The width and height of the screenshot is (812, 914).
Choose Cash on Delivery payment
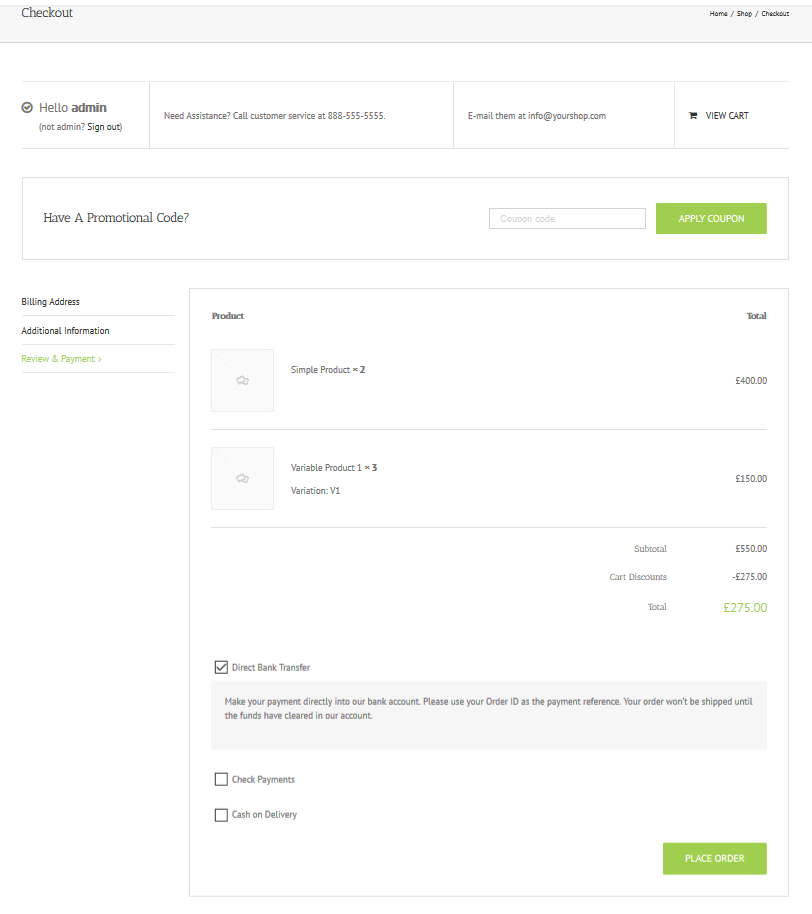[x=221, y=815]
